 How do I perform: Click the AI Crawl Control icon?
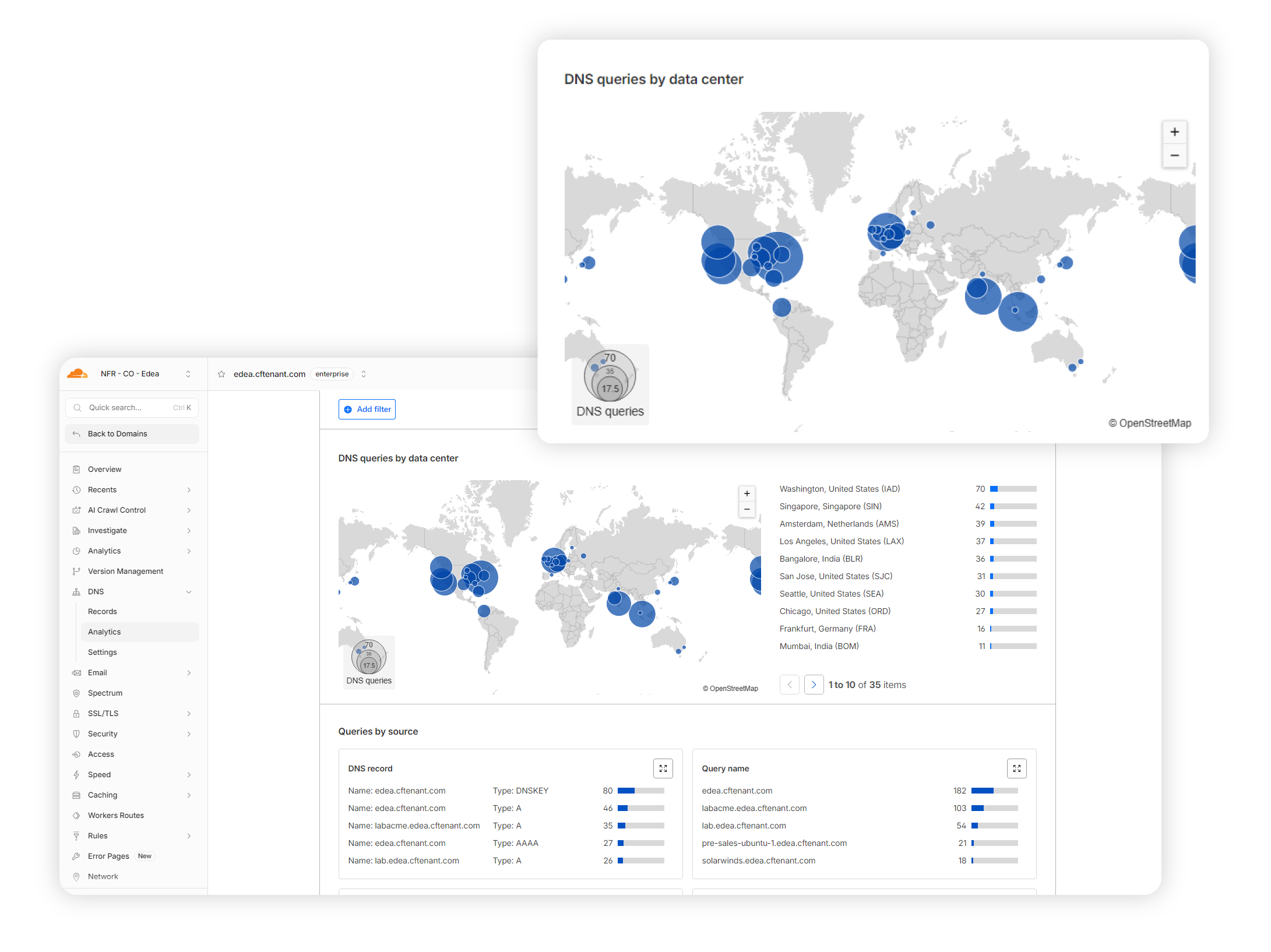tap(76, 510)
